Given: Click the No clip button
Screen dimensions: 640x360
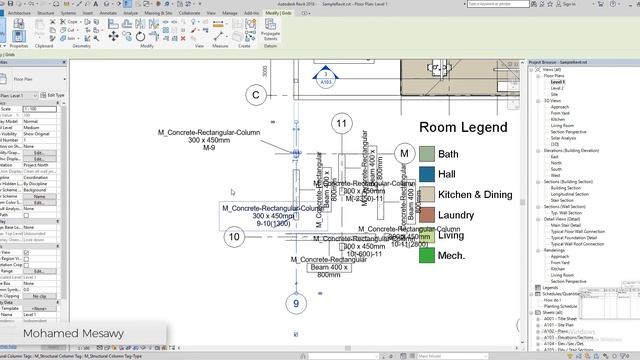Looking at the screenshot, I should tap(39, 296).
